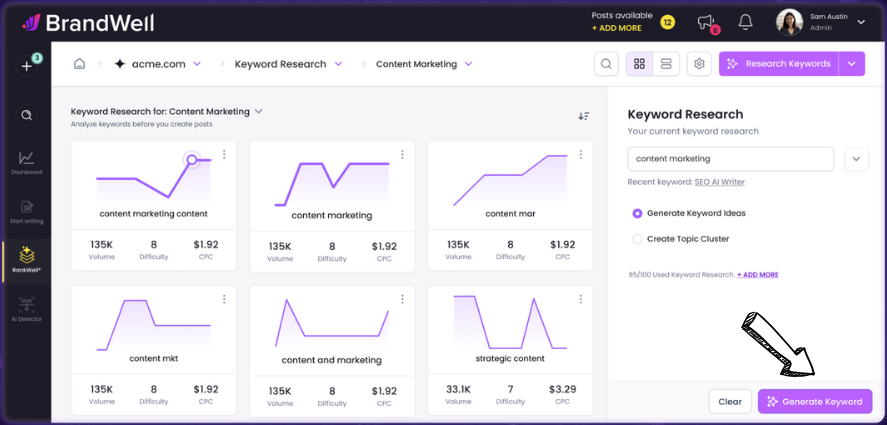This screenshot has height=425, width=887.
Task: Click the Clear button
Action: click(730, 401)
